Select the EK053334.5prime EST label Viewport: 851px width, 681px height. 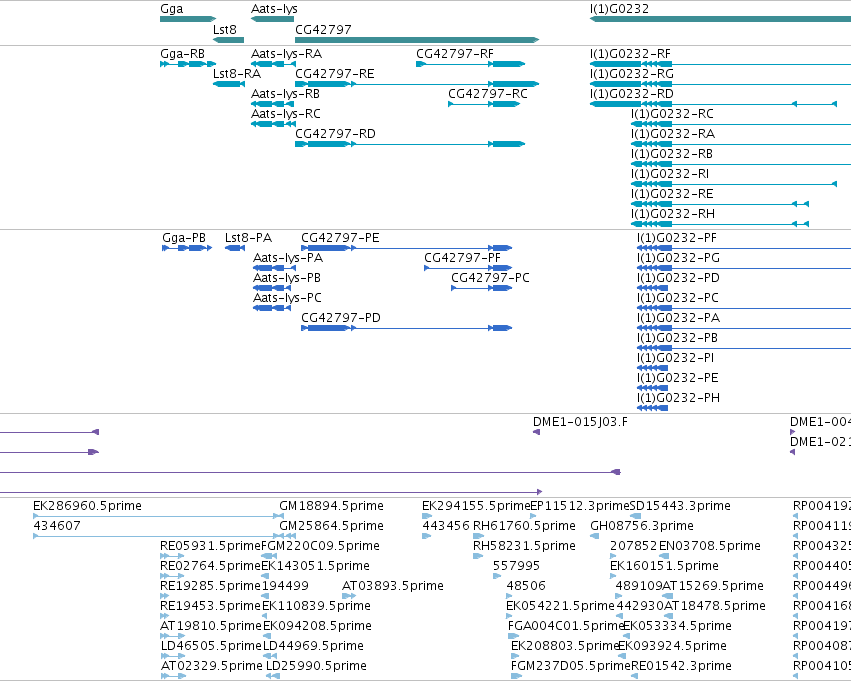(677, 626)
